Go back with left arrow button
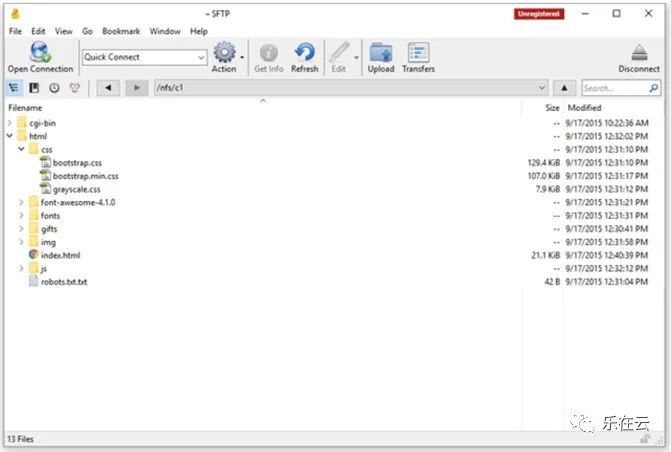The image size is (671, 452). pyautogui.click(x=108, y=88)
